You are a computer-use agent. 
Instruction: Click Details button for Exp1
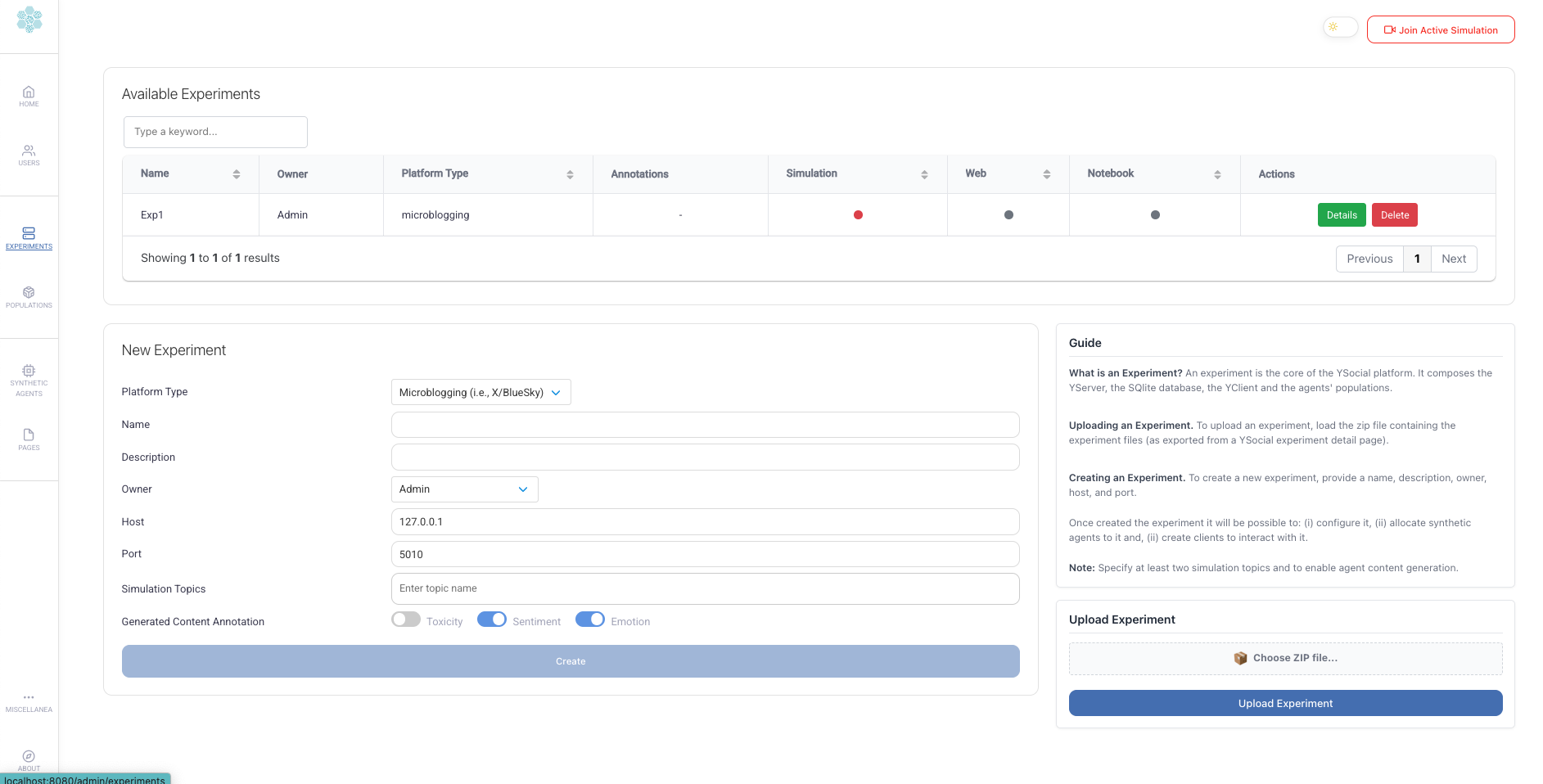[1342, 215]
